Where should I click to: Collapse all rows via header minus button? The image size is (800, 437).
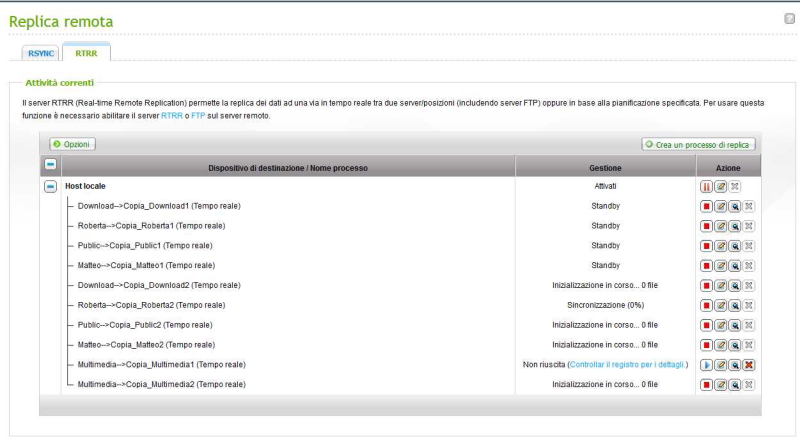[x=50, y=165]
